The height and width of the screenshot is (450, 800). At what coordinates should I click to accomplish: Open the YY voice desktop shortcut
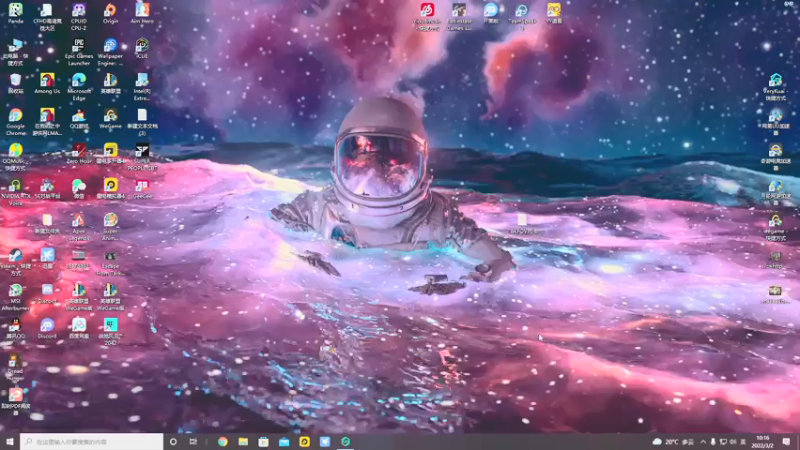(x=554, y=13)
